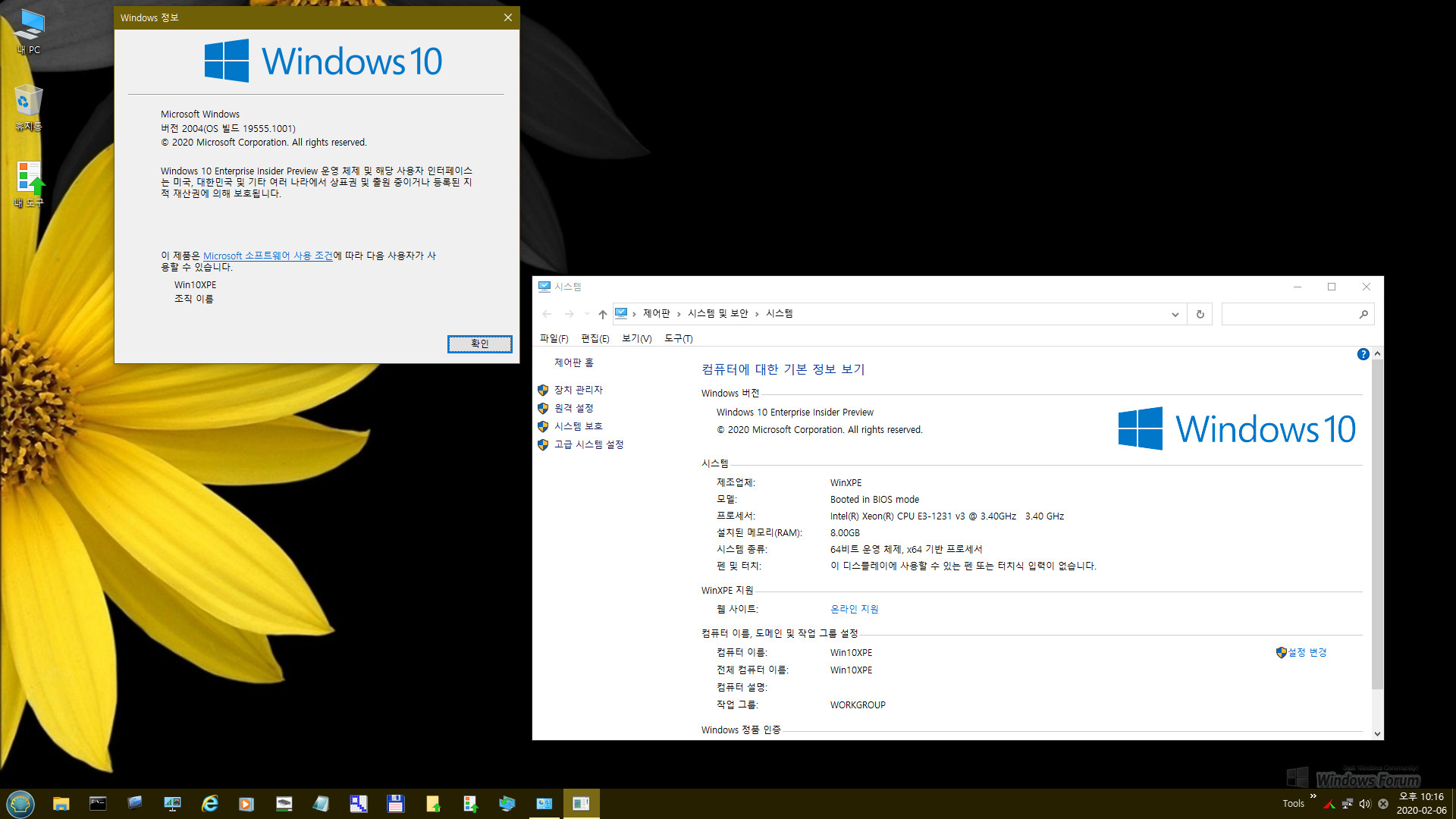This screenshot has height=819, width=1456.
Task: Open the 온라인 지원 website link
Action: tap(854, 609)
